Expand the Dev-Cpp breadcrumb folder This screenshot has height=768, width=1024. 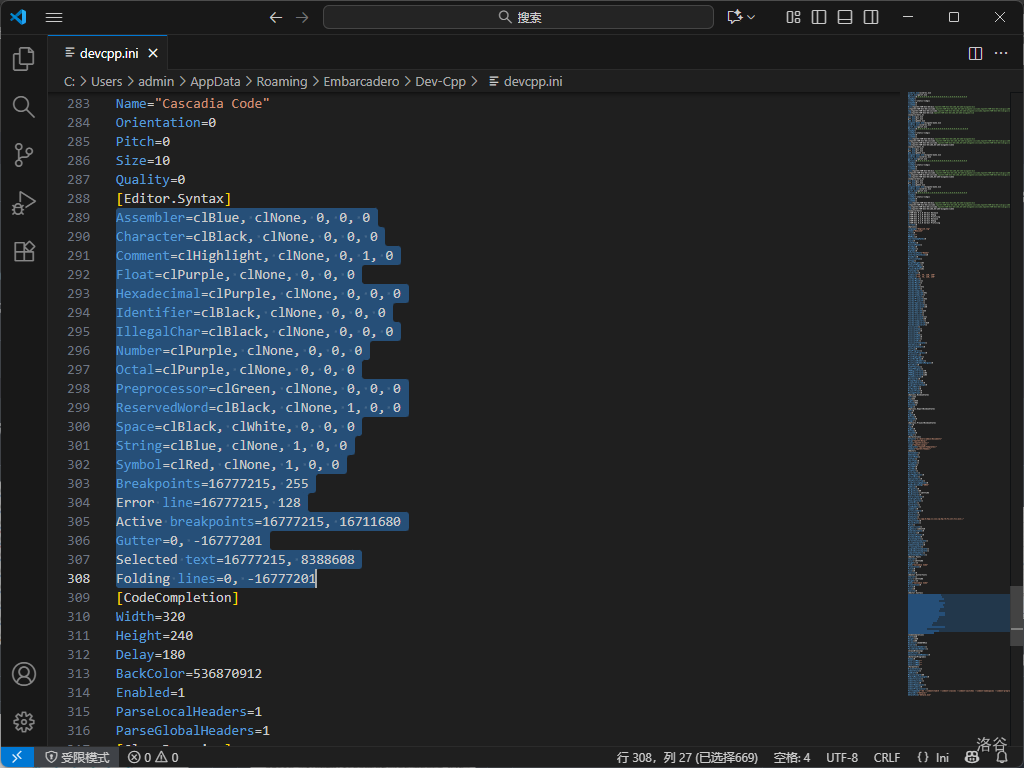[x=440, y=82]
